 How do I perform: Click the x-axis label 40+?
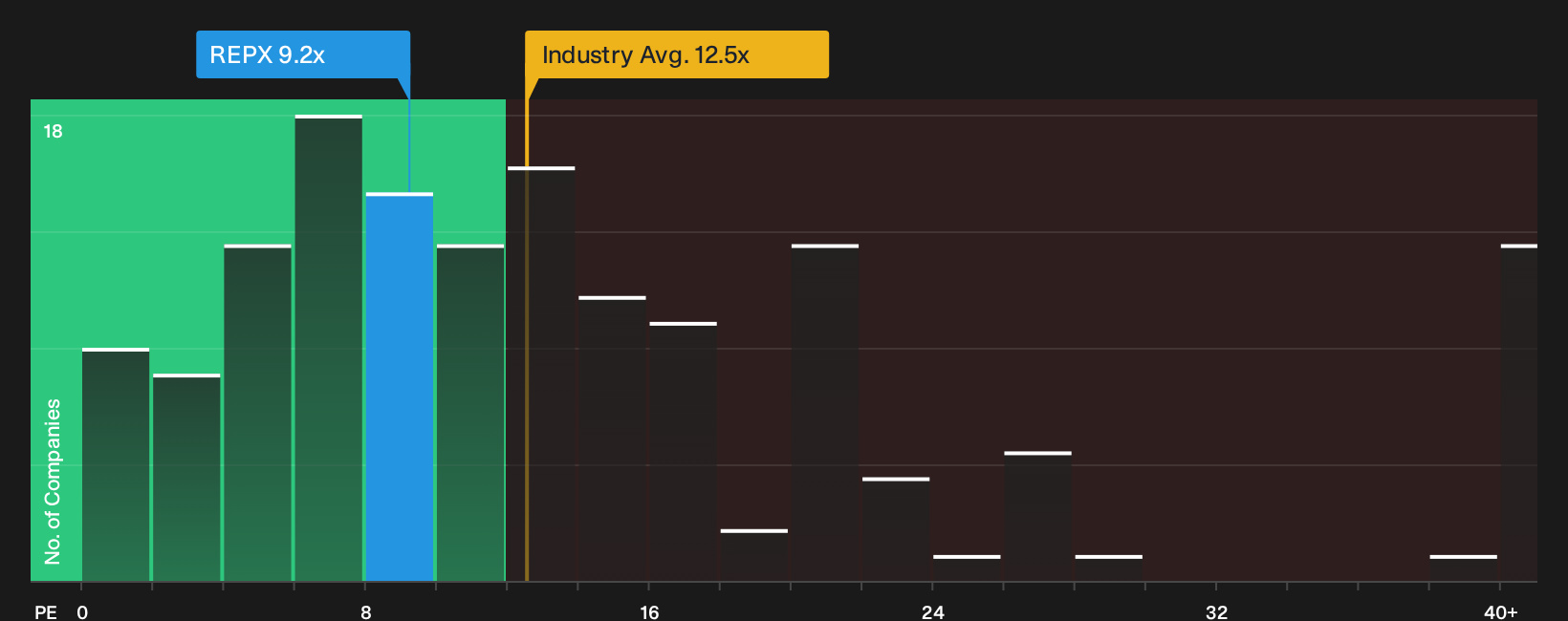(1500, 612)
